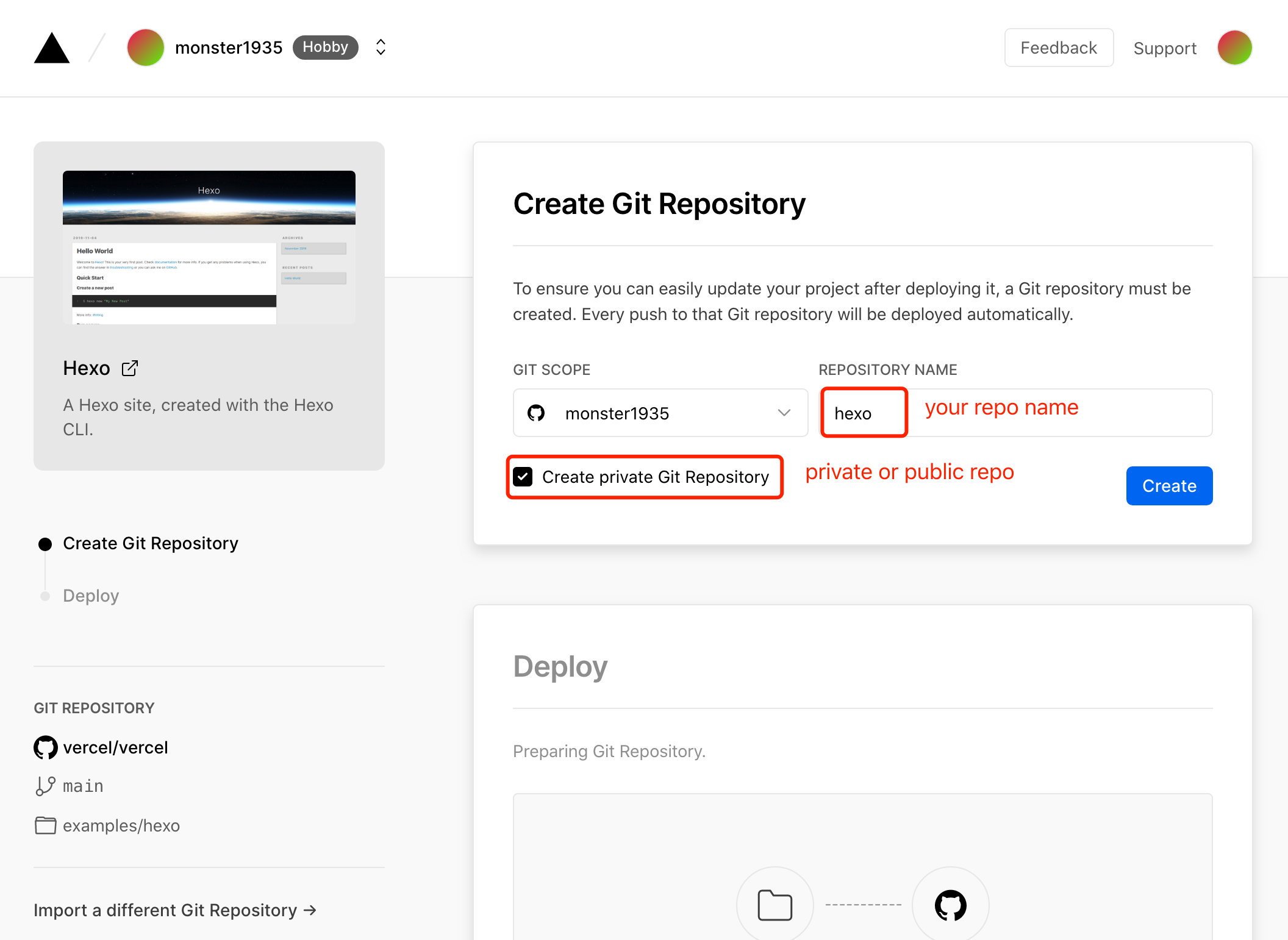Click the monster1935 team name
This screenshot has width=1288, height=940.
[x=229, y=48]
